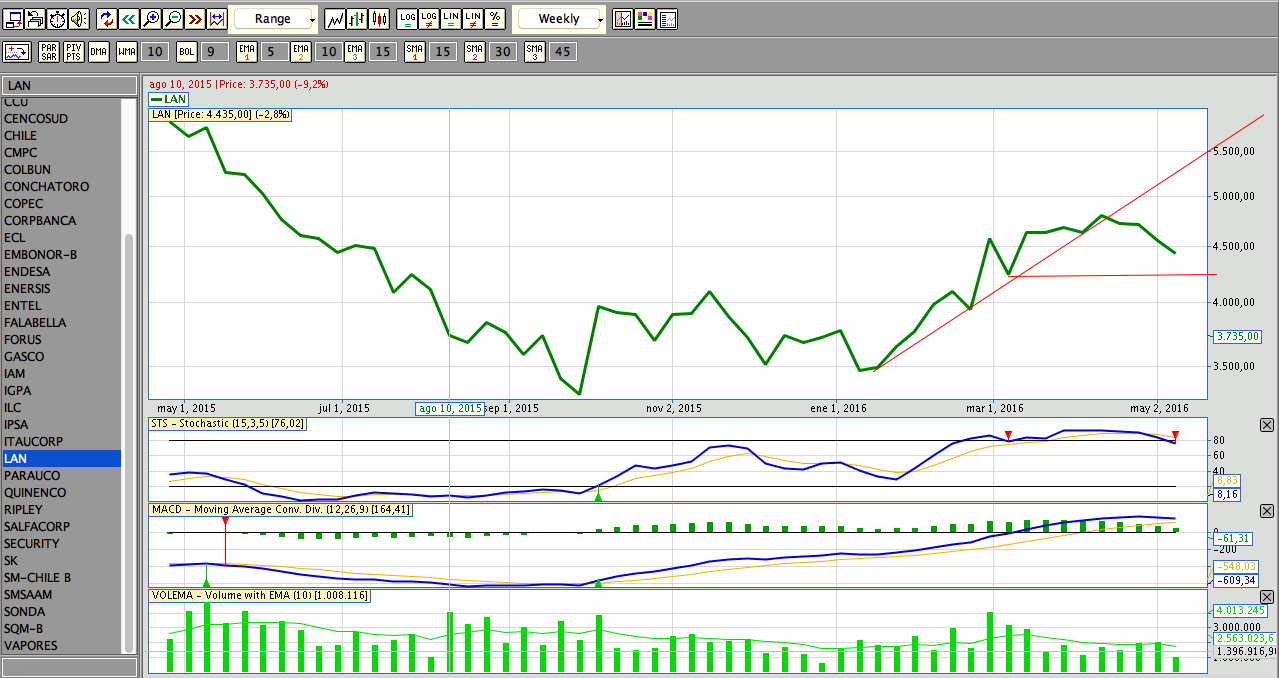Click the zoom out magnifier icon

click(x=173, y=19)
